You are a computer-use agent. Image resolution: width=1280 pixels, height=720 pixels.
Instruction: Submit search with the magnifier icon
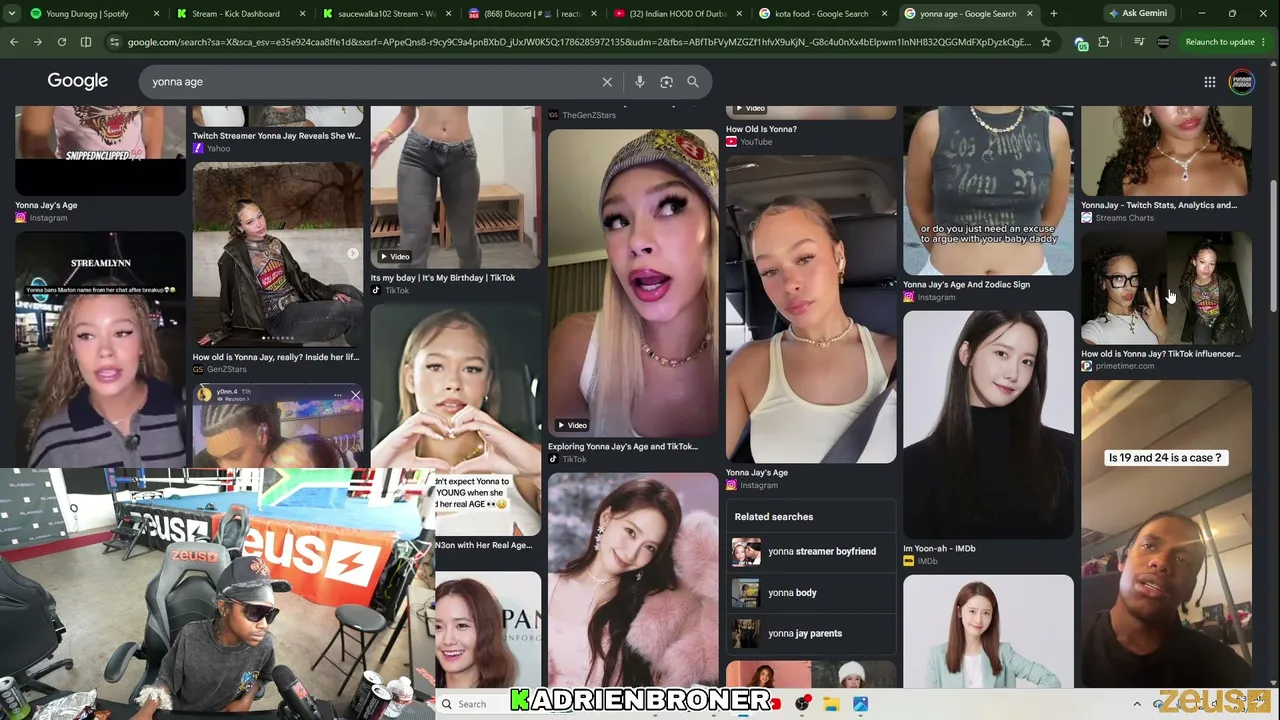[693, 82]
